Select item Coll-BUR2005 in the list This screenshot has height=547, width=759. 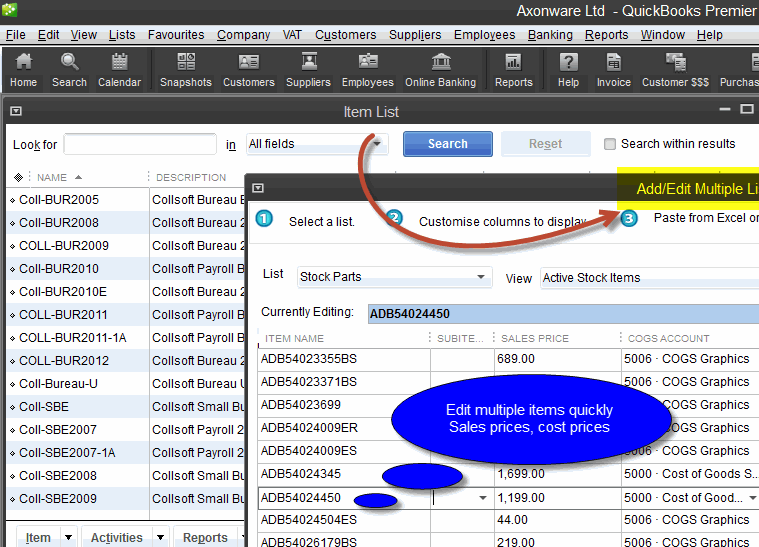[x=59, y=199]
